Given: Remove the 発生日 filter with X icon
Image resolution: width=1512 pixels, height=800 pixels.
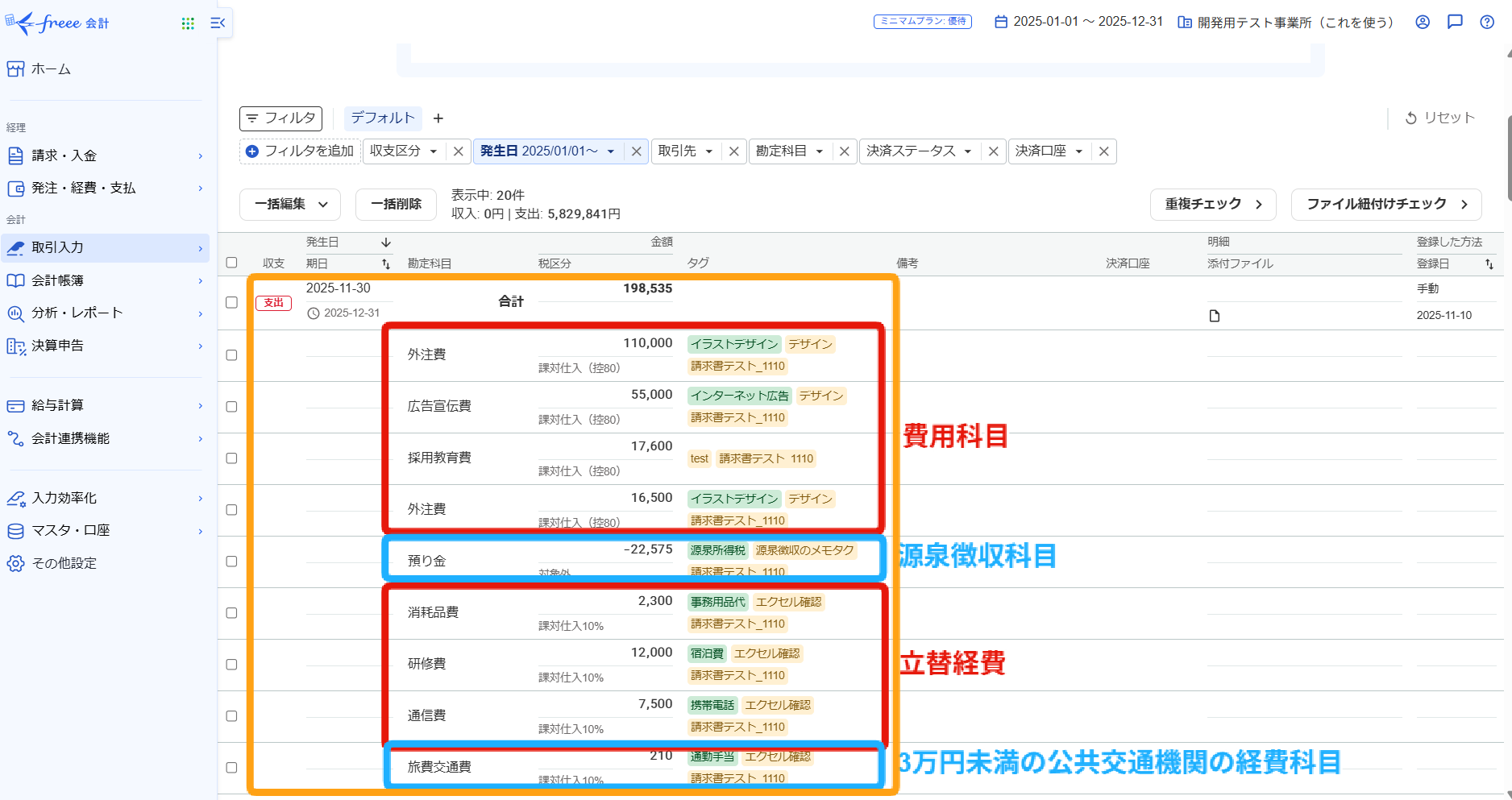Looking at the screenshot, I should (x=636, y=151).
